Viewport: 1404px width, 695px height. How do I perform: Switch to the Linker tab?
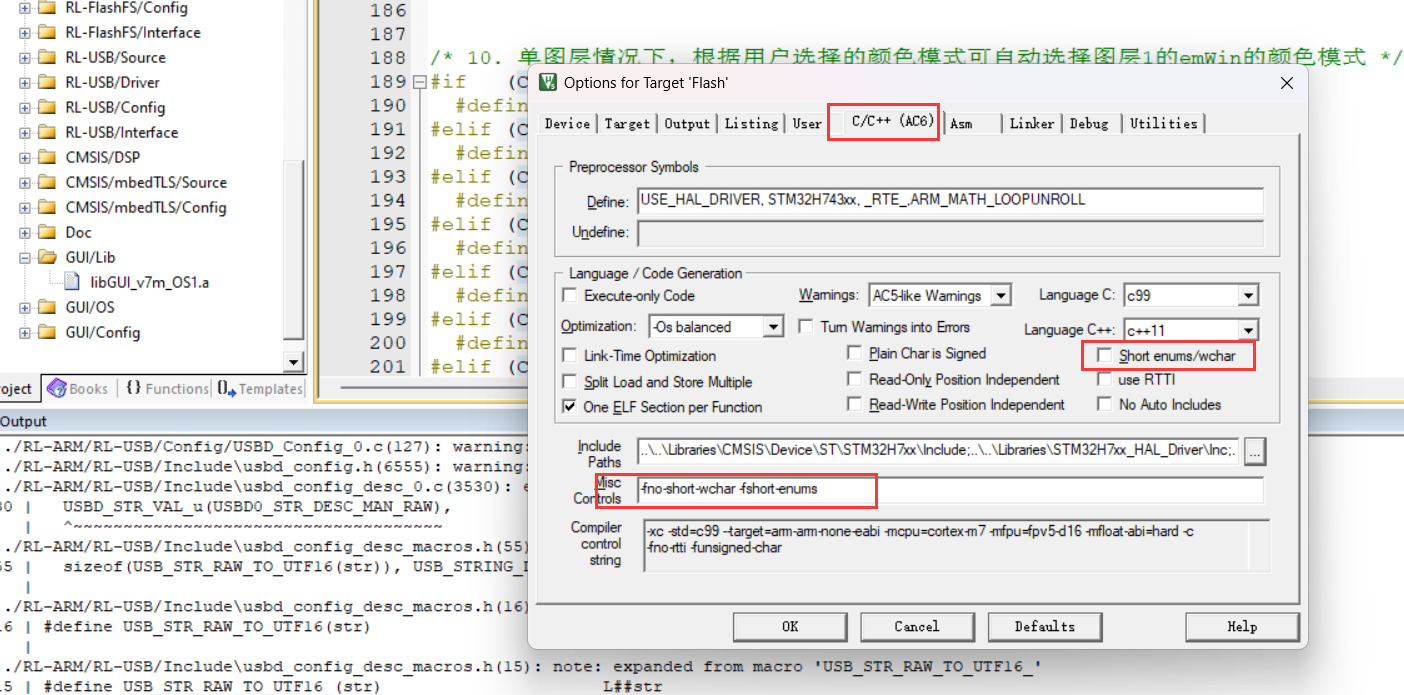pos(1031,123)
